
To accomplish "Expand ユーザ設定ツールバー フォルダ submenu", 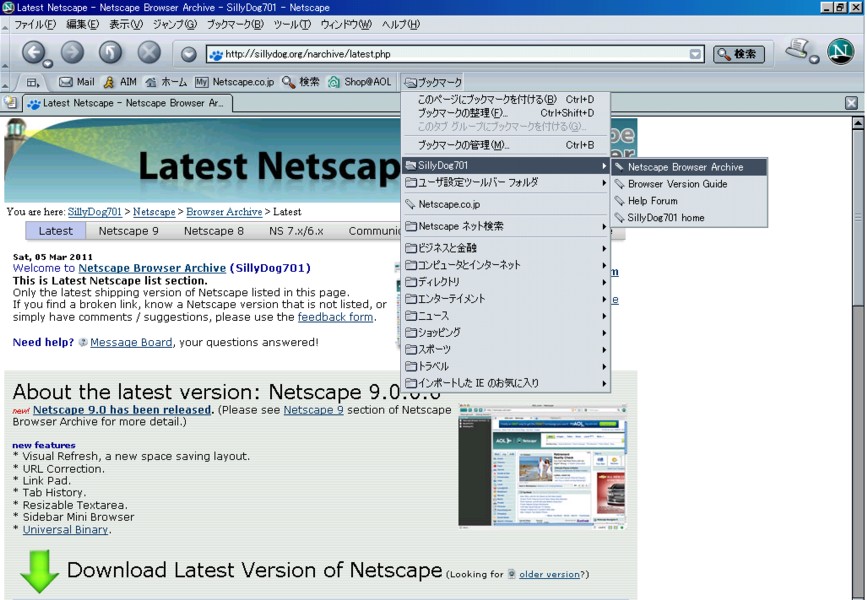I will coord(505,182).
